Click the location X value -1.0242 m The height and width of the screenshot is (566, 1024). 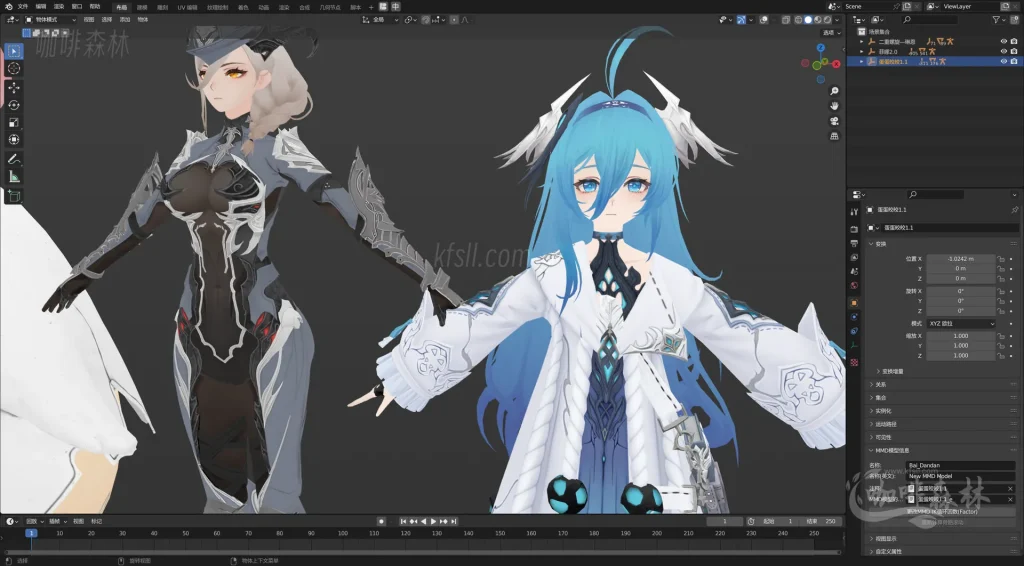point(960,259)
